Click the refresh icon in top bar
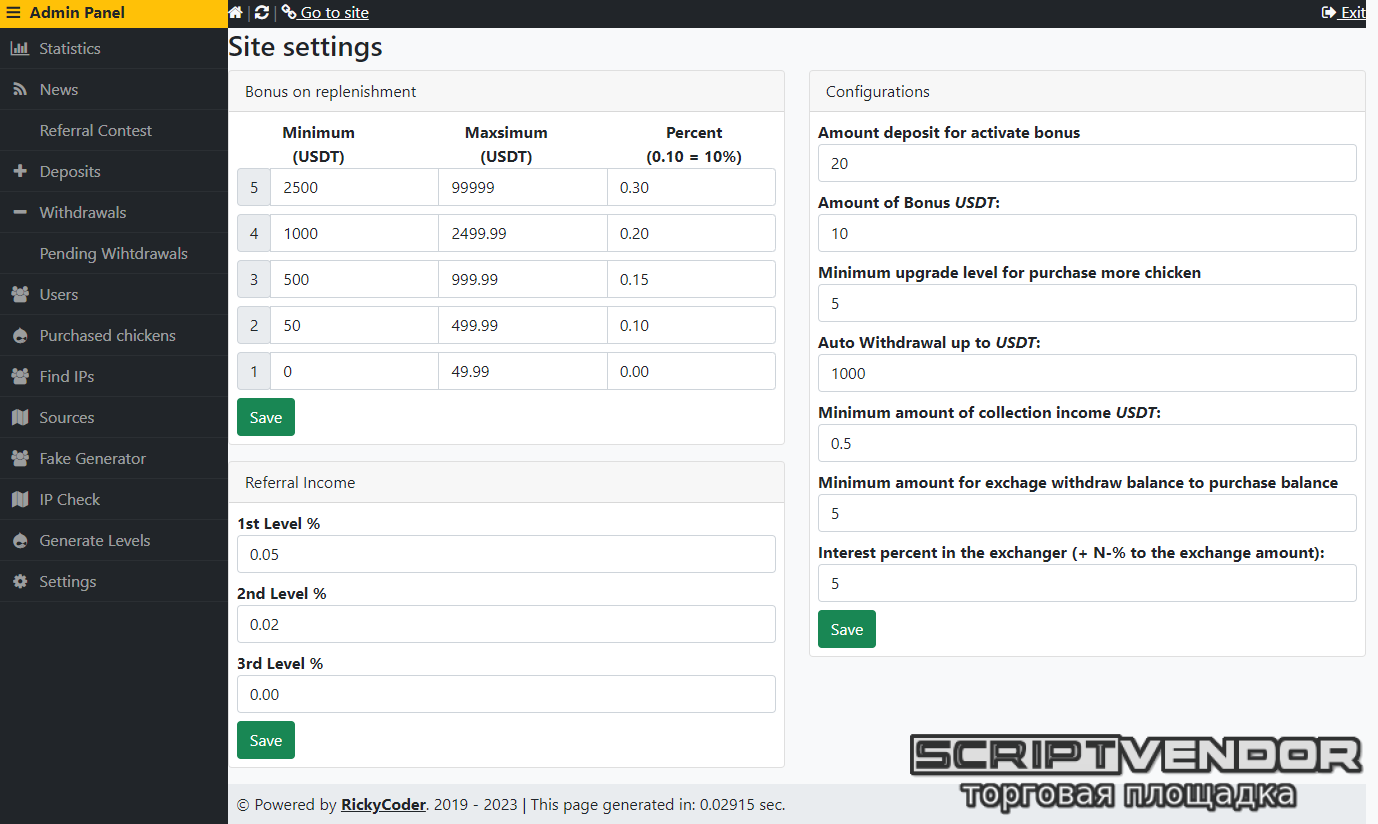Screen dimensions: 1378x824 (x=262, y=13)
